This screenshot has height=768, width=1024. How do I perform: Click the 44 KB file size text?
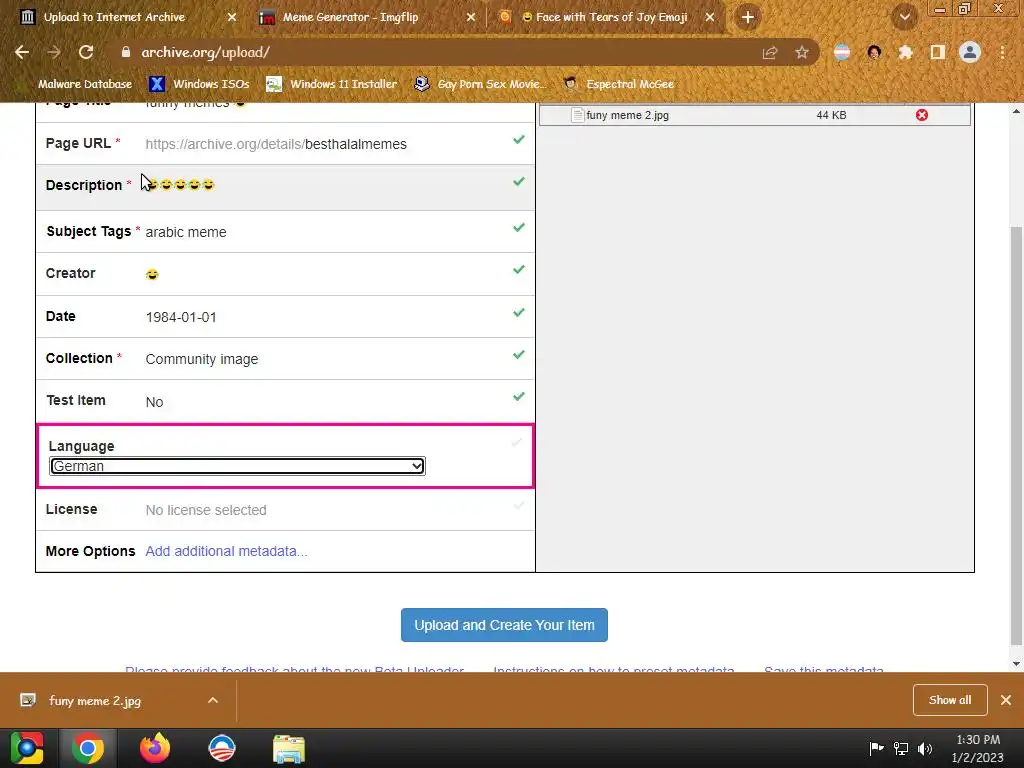click(x=831, y=115)
